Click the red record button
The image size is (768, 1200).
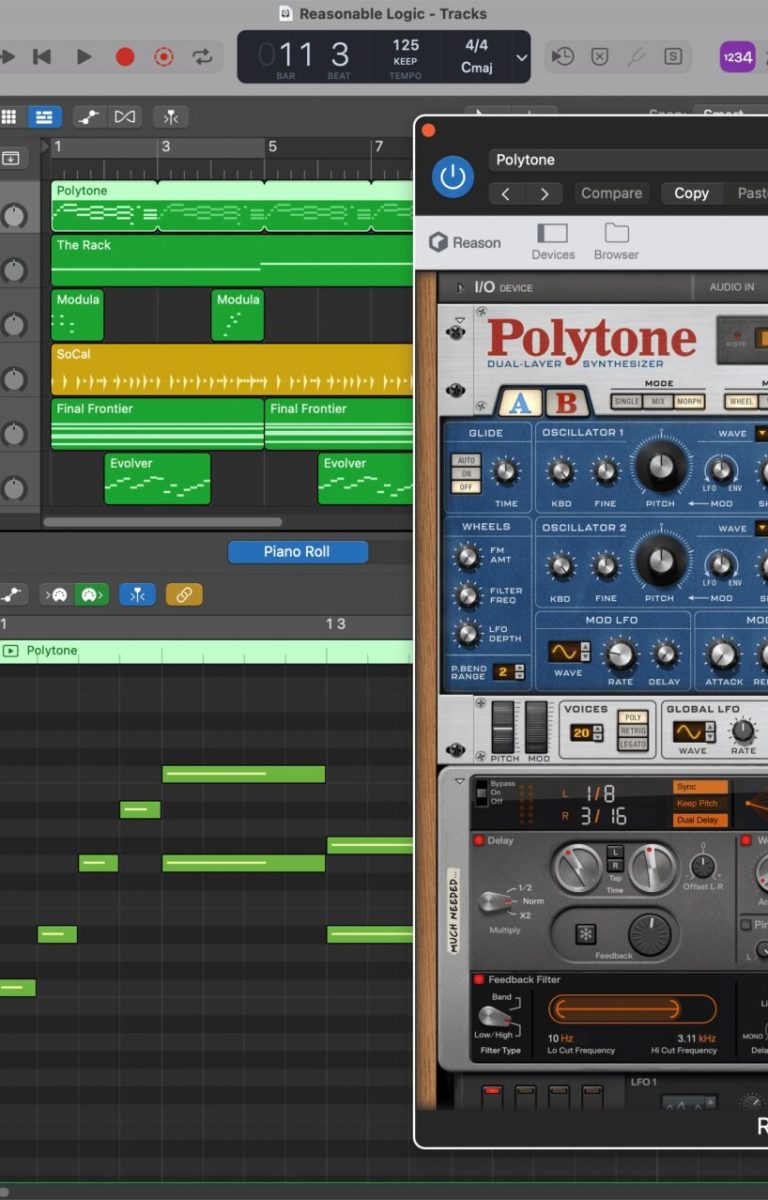(125, 57)
